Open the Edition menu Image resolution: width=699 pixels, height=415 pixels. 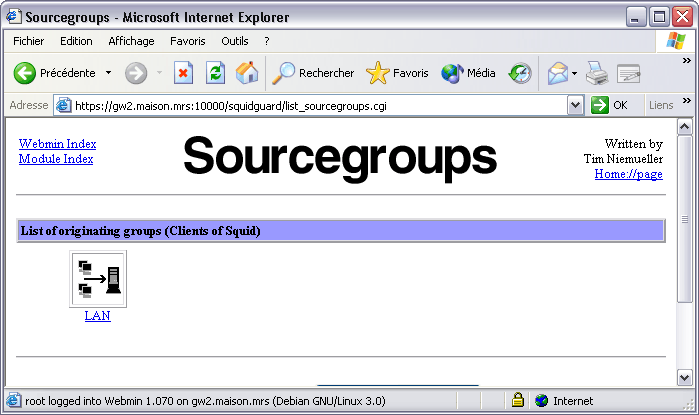[76, 41]
